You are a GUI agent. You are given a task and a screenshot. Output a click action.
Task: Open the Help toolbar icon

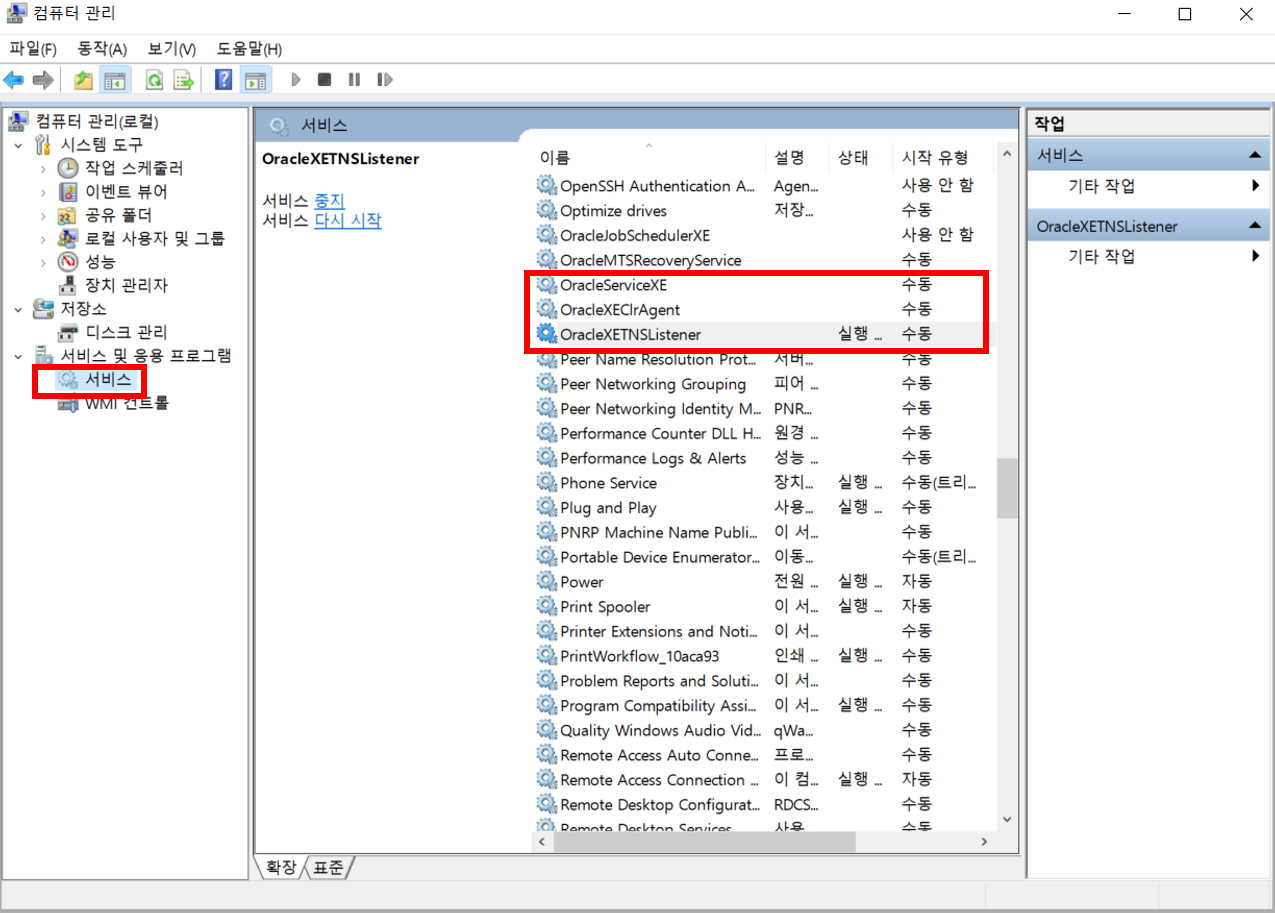[224, 79]
